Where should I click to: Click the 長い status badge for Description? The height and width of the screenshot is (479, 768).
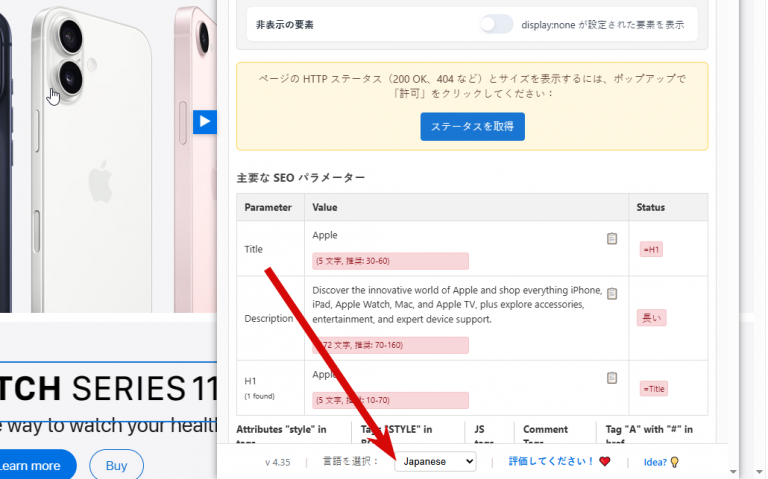[651, 318]
